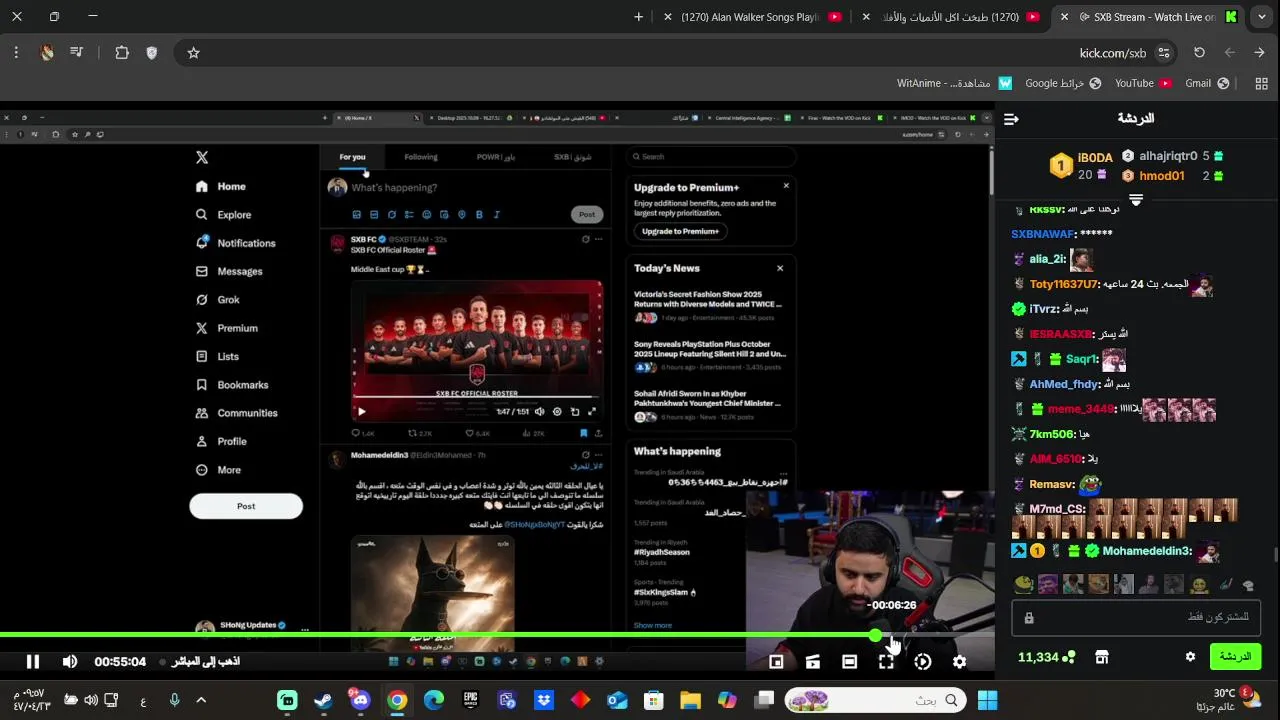Click Bookmarks in the streamed X sidebar

coord(233,385)
